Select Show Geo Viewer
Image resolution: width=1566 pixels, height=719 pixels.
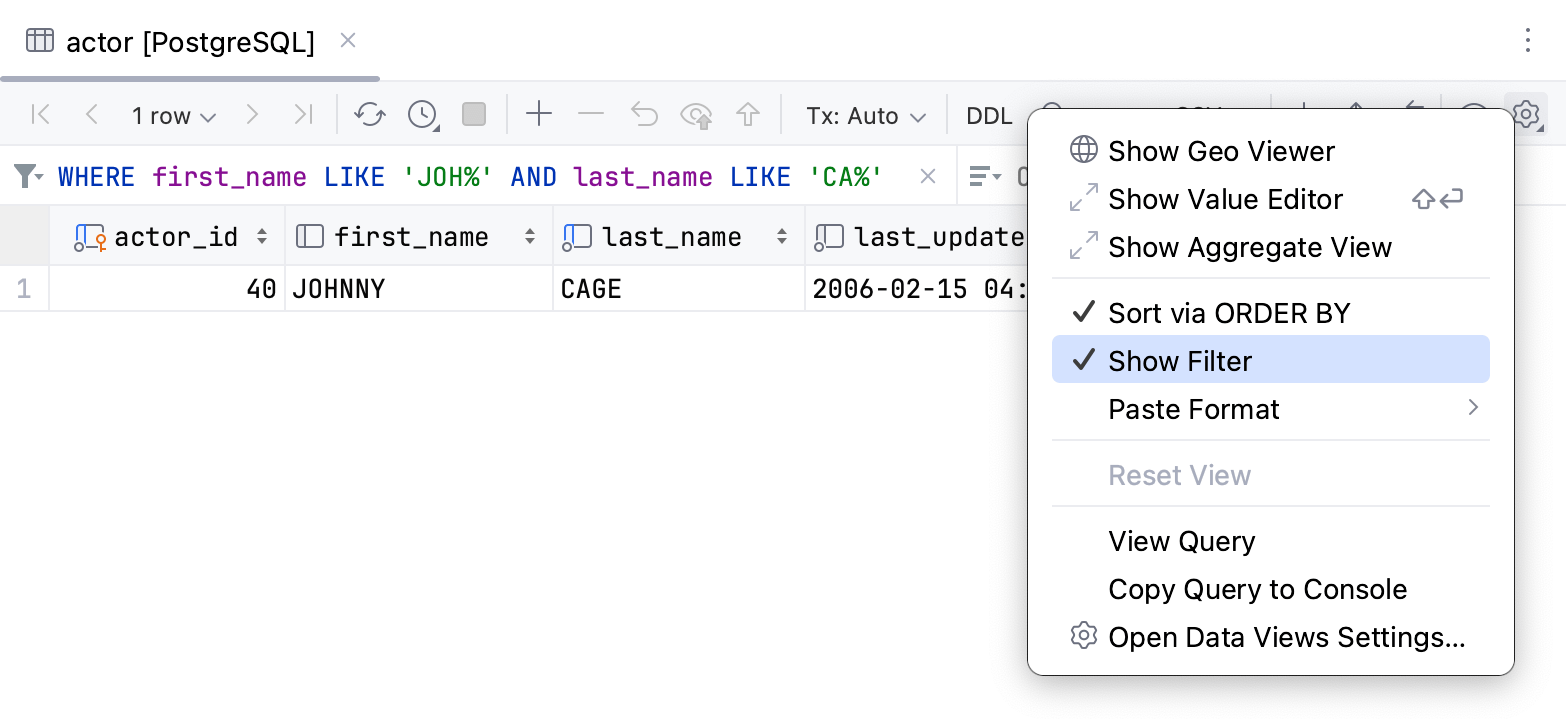(x=1221, y=150)
